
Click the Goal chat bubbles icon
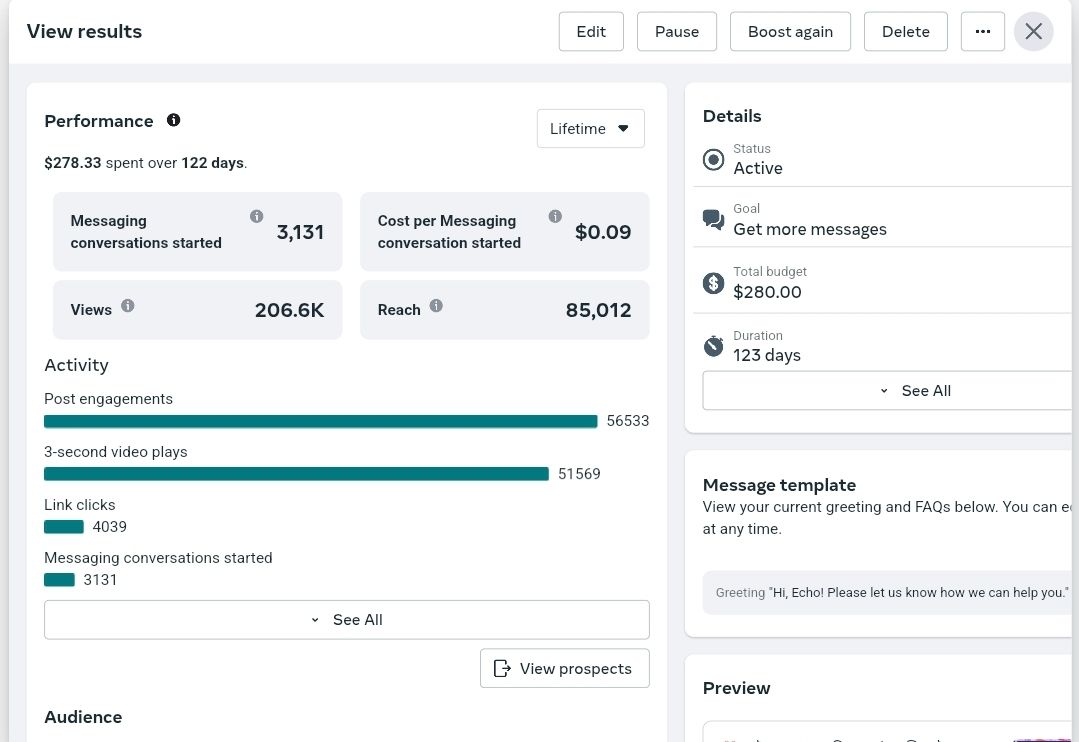tap(714, 220)
